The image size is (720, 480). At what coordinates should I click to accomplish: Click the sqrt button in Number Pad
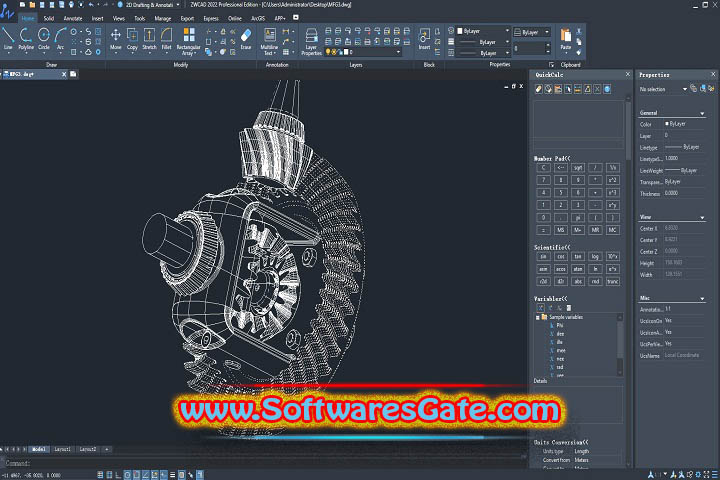578,168
